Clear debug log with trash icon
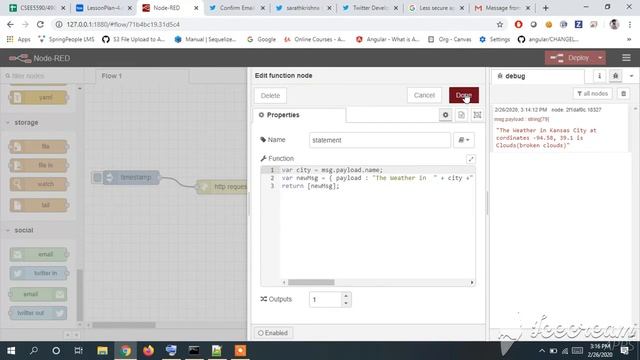This screenshot has width=640, height=360. click(x=623, y=94)
